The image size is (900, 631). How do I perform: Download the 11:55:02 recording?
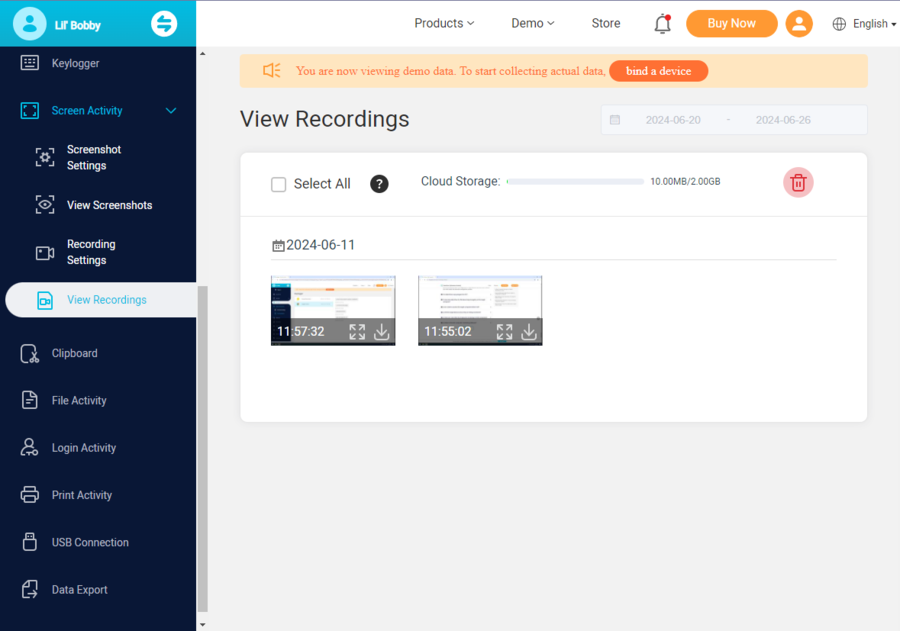coord(529,332)
